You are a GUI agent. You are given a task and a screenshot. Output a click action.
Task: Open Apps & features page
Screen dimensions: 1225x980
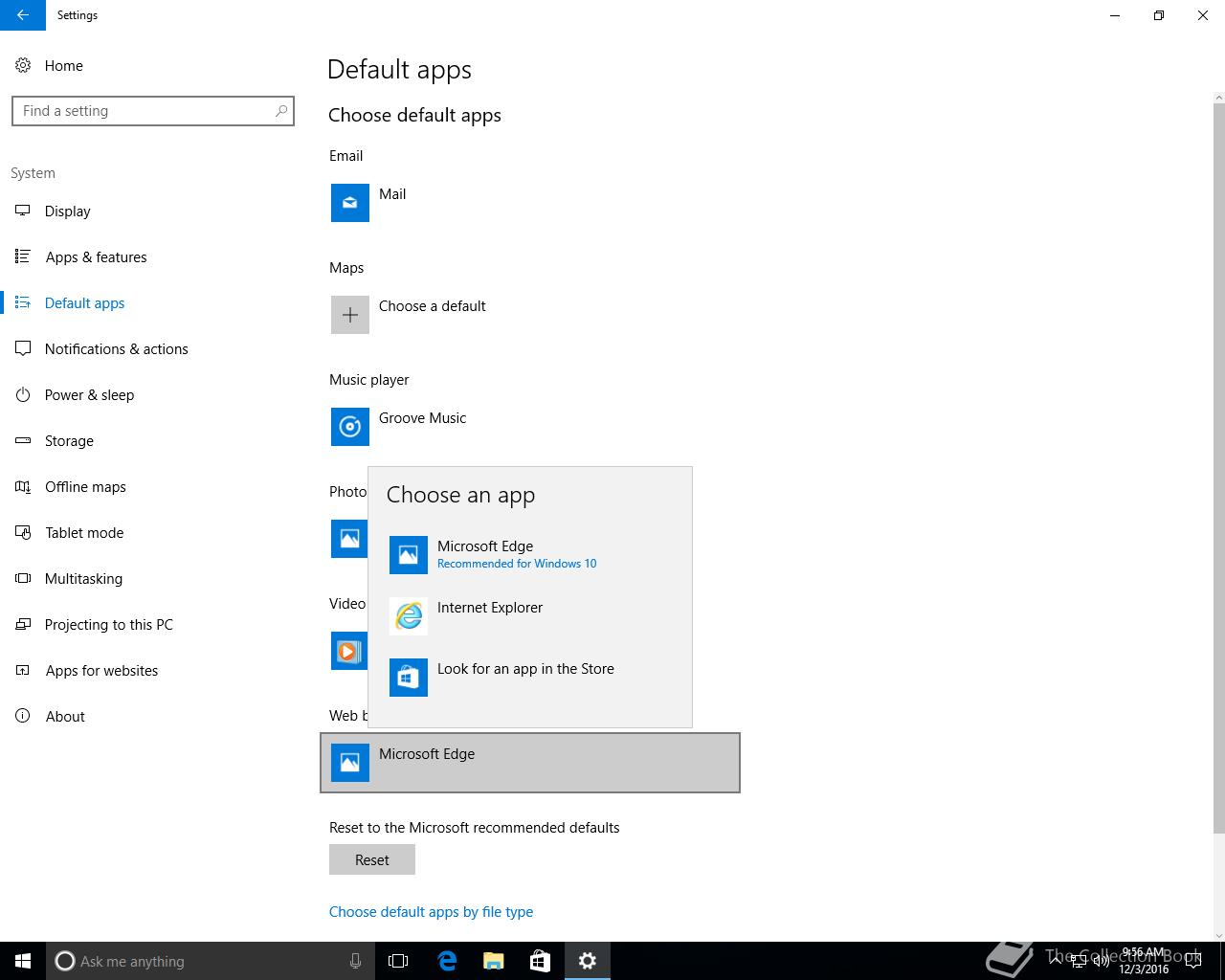96,257
